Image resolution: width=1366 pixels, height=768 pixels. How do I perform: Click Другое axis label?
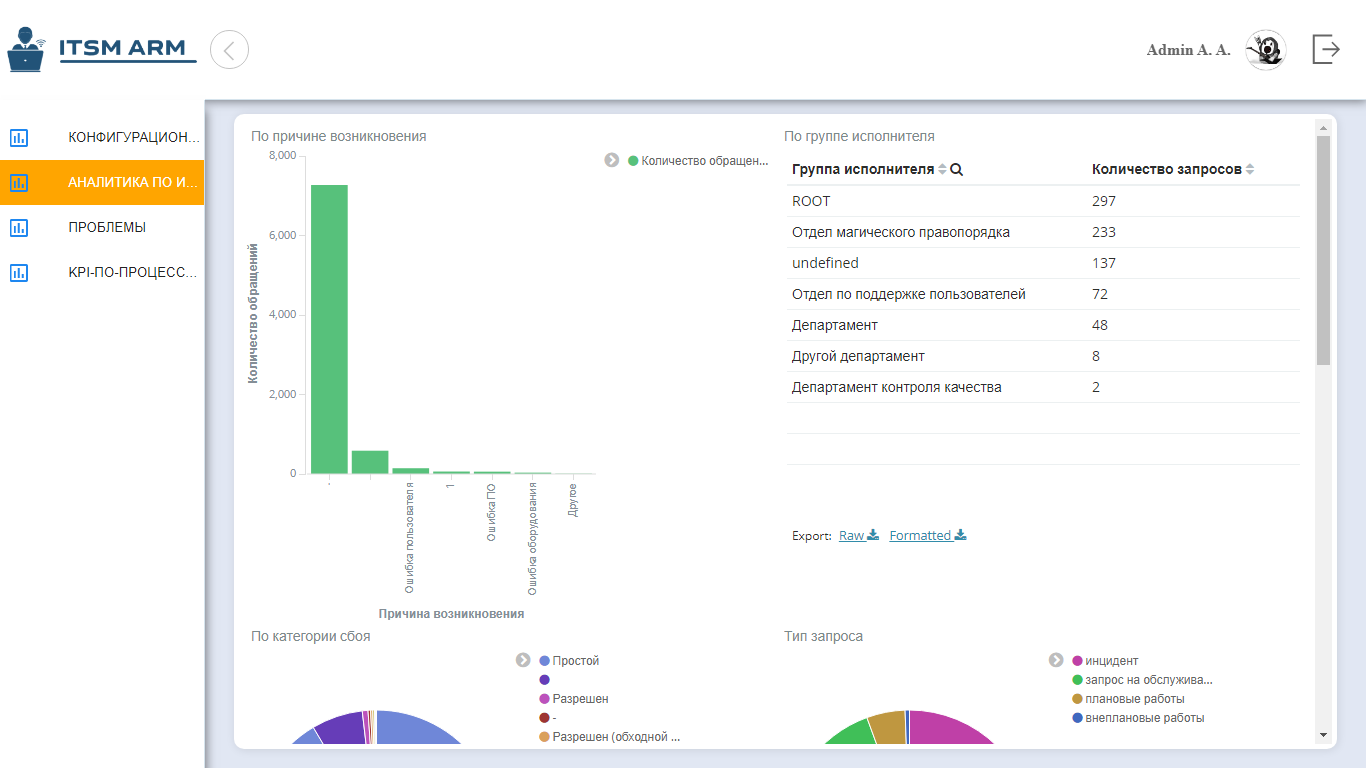click(573, 499)
